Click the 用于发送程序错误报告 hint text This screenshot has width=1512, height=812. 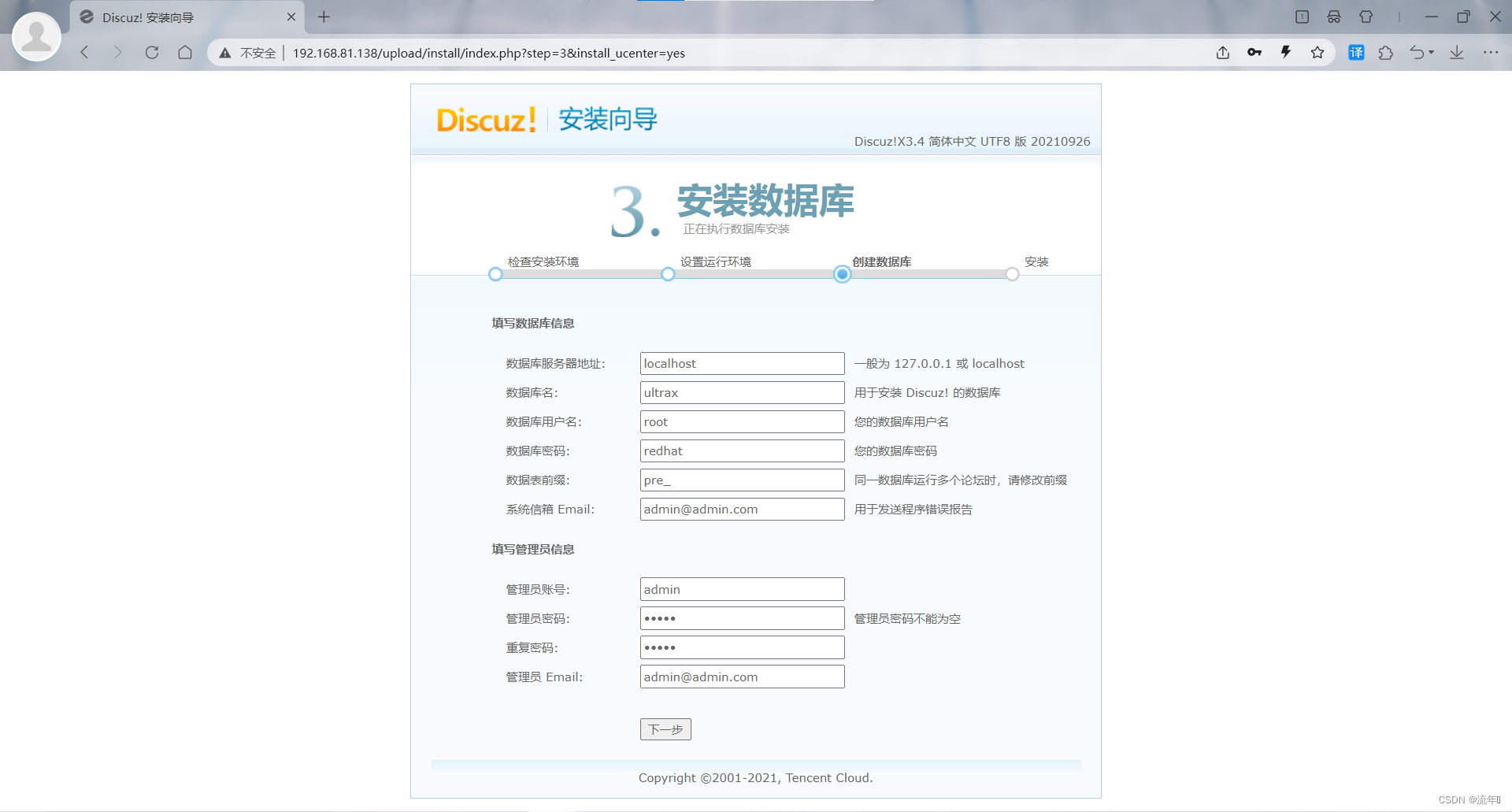point(913,510)
